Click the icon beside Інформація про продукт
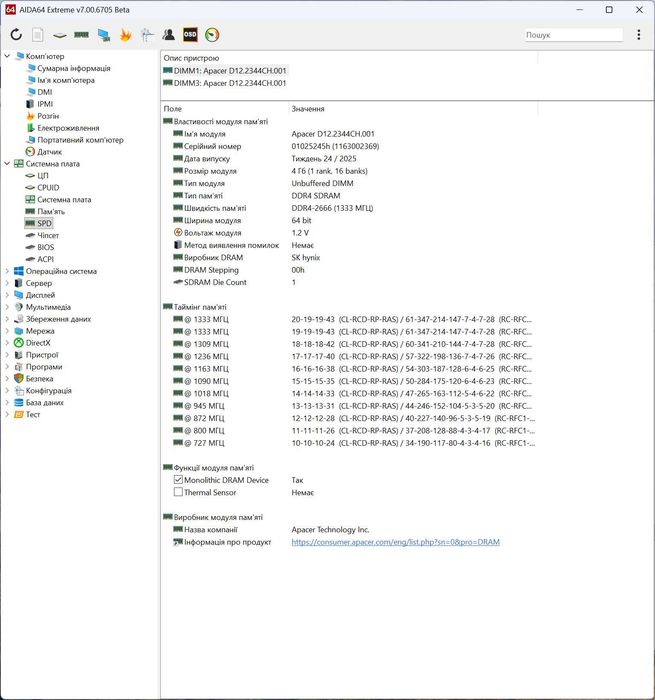The height and width of the screenshot is (700, 655). coord(178,542)
